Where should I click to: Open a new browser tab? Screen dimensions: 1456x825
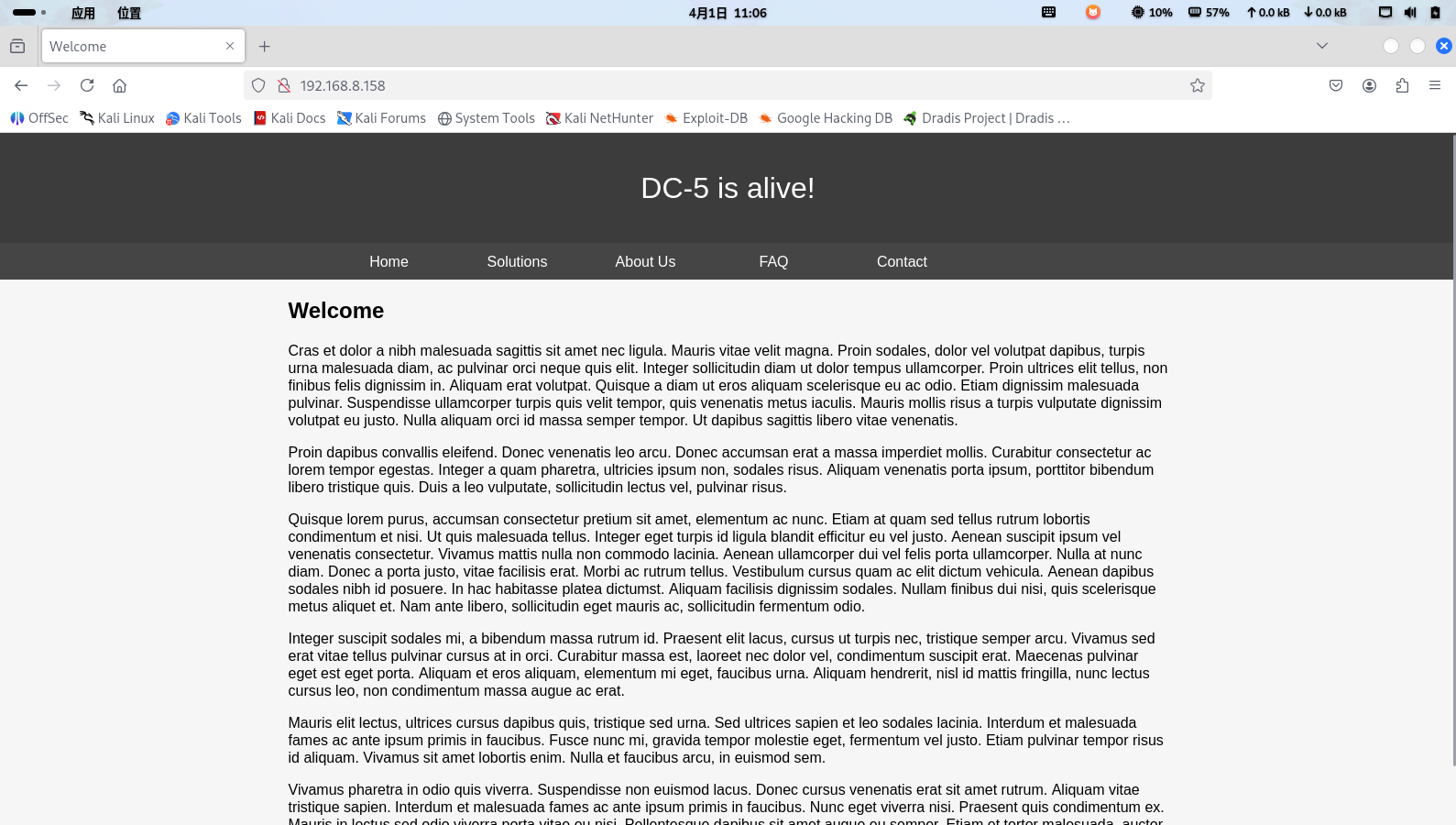pos(265,46)
